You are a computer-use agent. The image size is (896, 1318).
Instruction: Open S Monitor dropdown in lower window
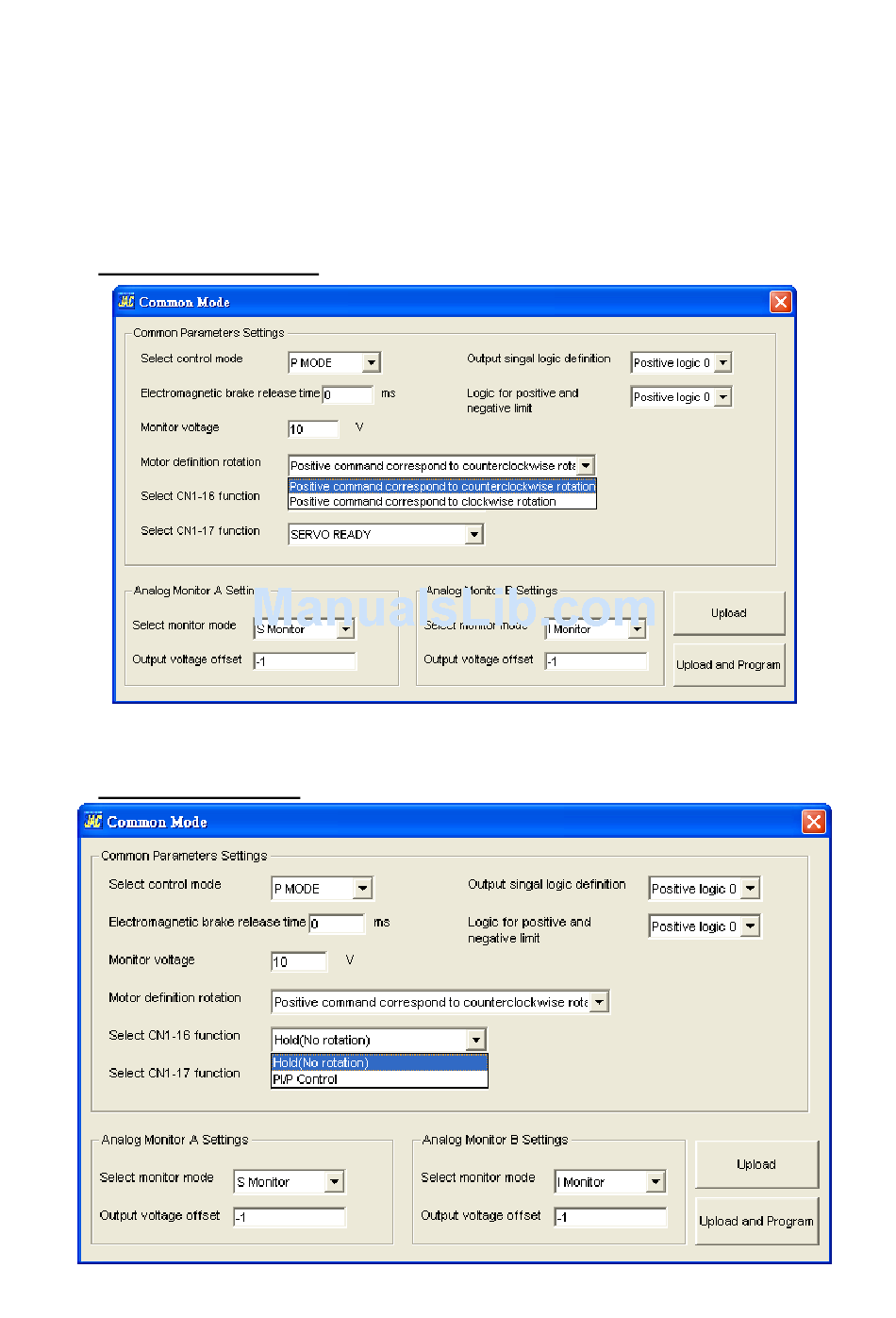point(335,1181)
